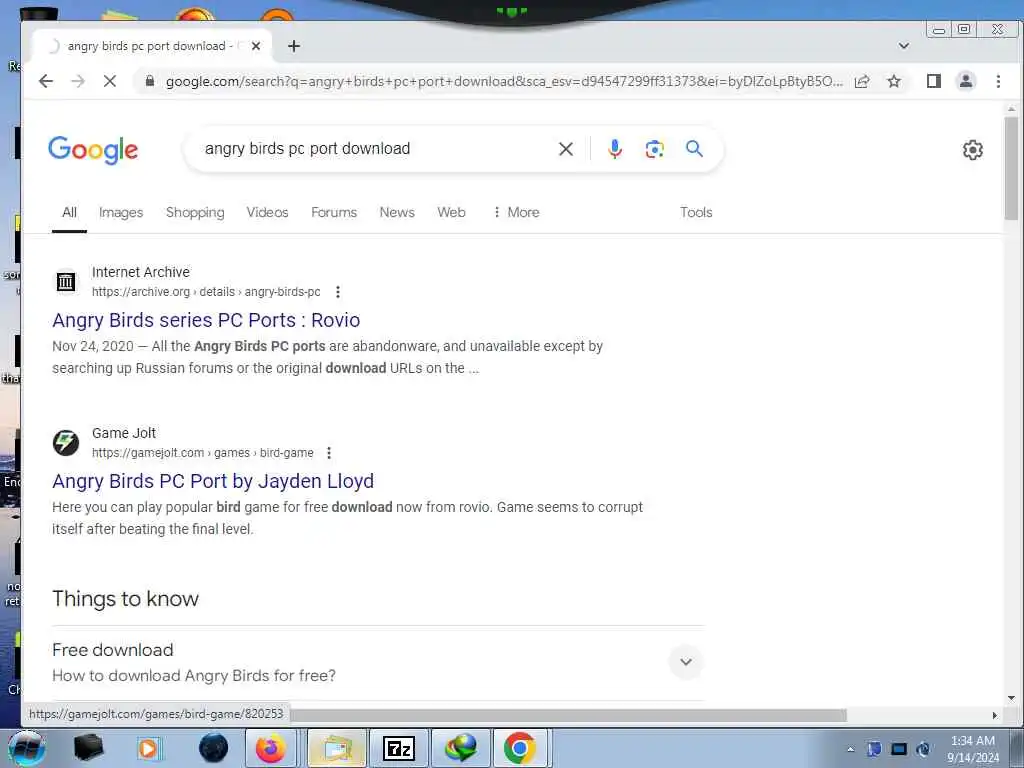Click the Things to know heading

point(125,599)
